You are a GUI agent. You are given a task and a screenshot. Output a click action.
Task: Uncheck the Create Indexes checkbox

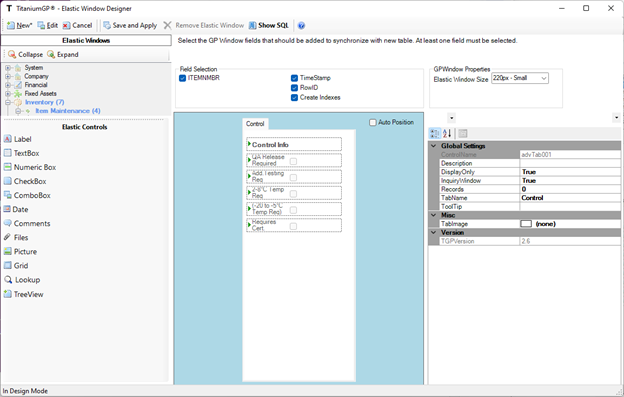[x=294, y=97]
